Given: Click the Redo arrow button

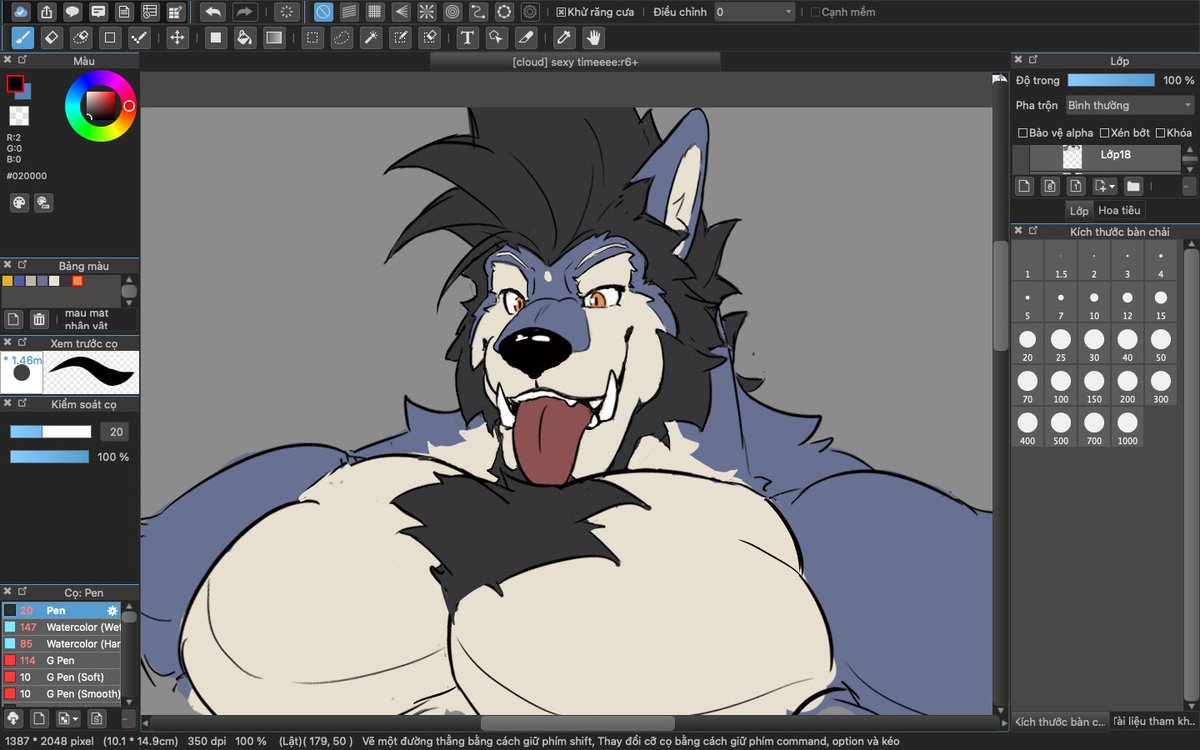Looking at the screenshot, I should pyautogui.click(x=245, y=12).
